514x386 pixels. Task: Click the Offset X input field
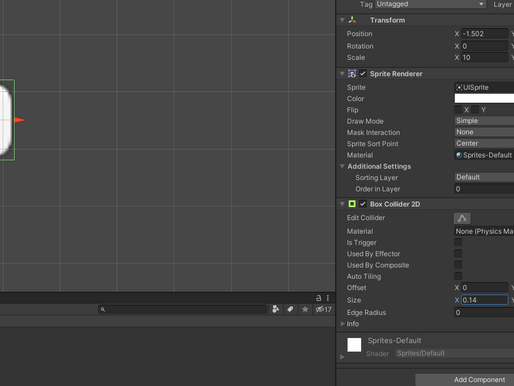click(x=485, y=288)
